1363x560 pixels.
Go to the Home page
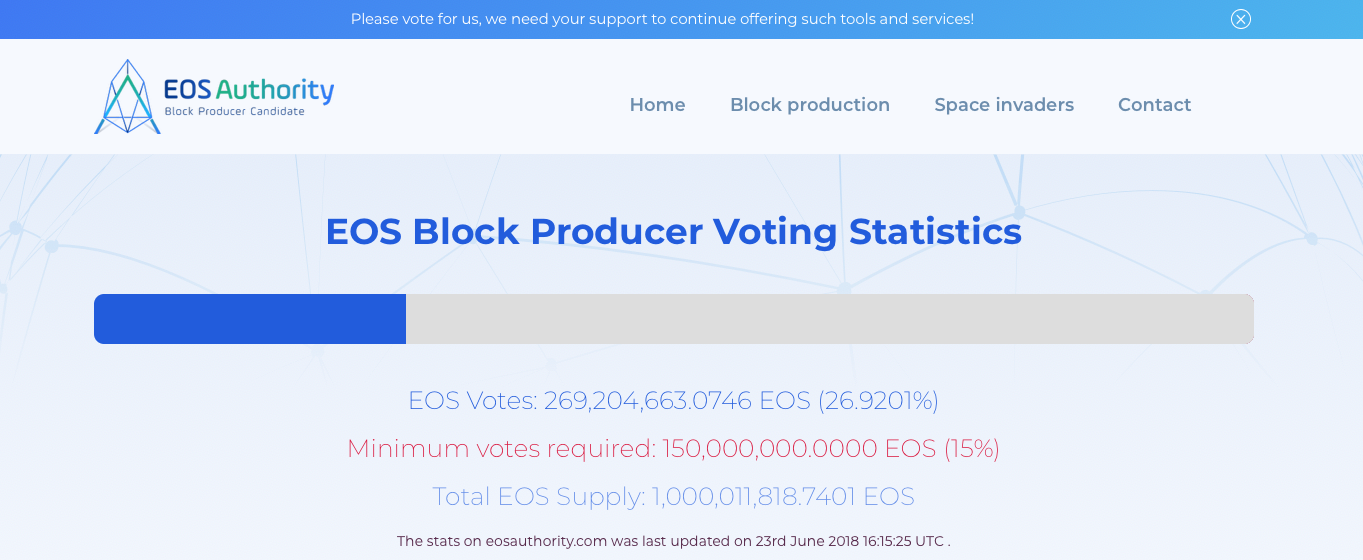click(657, 105)
